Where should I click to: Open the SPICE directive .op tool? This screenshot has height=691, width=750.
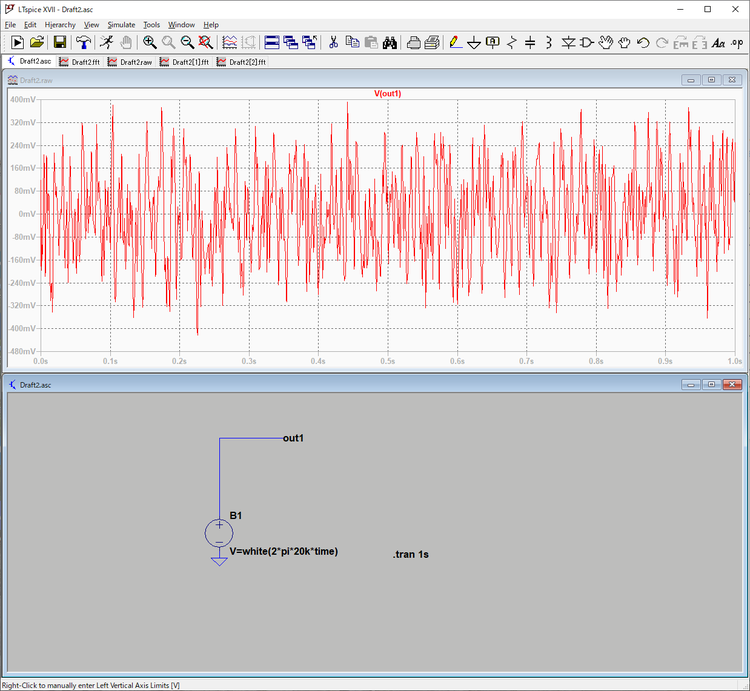point(738,42)
